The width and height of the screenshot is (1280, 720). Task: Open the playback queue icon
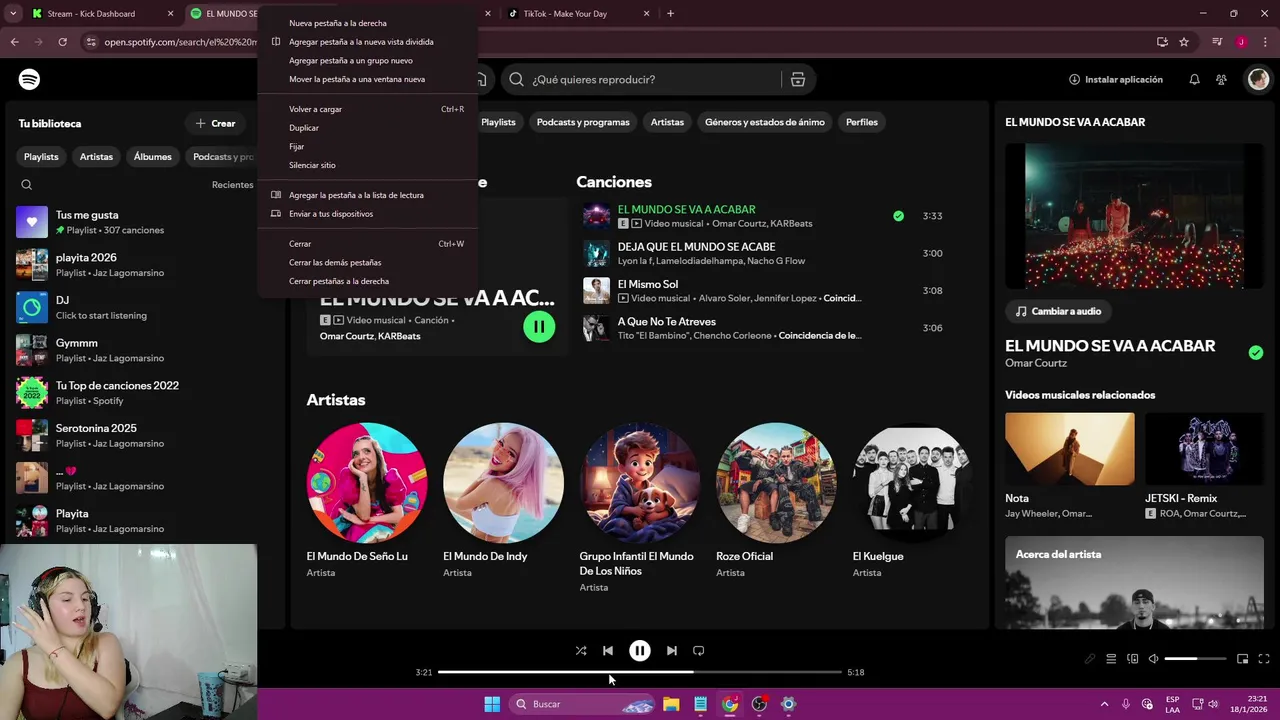(1111, 659)
